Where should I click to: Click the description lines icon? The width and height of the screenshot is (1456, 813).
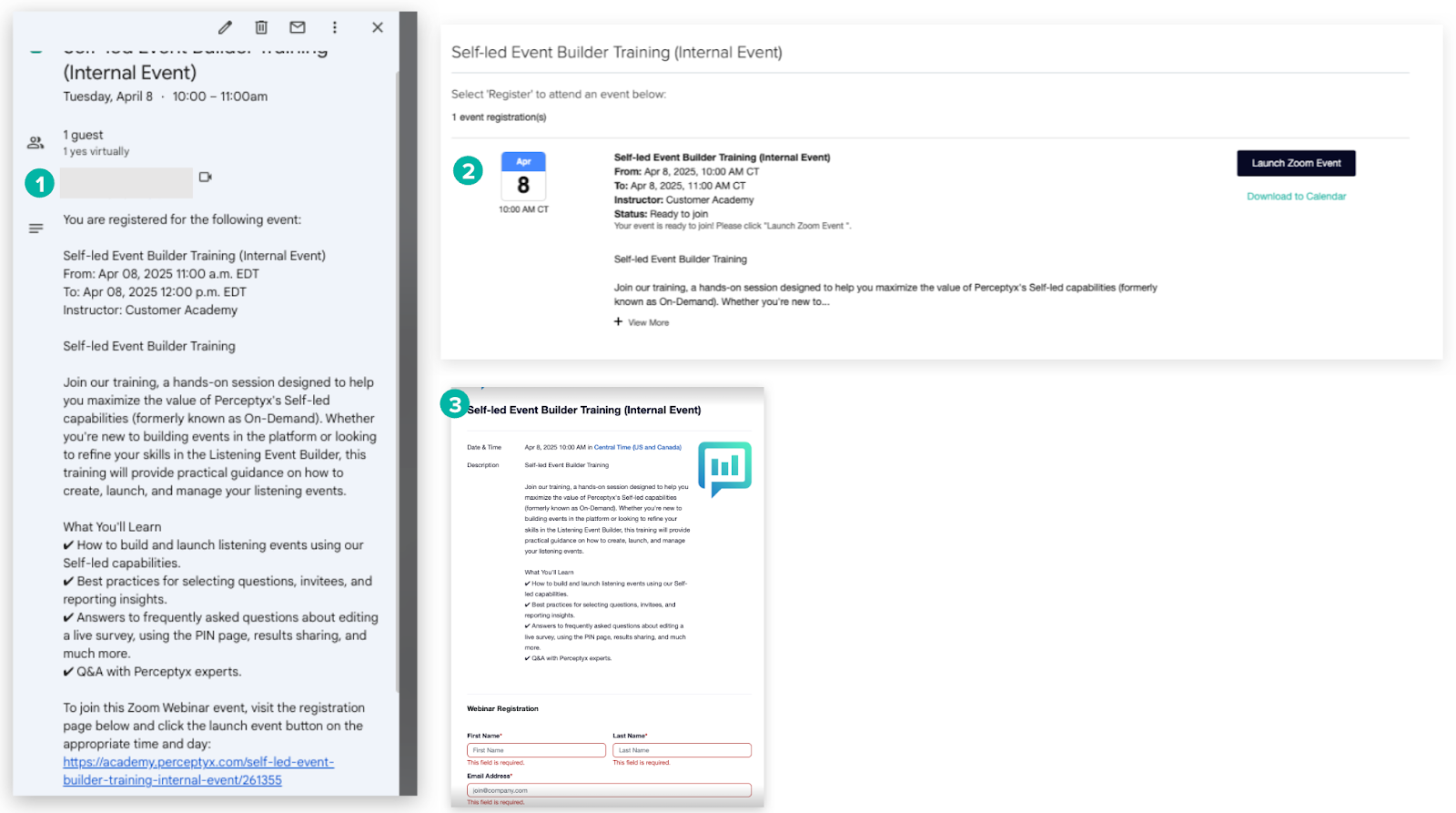[35, 229]
